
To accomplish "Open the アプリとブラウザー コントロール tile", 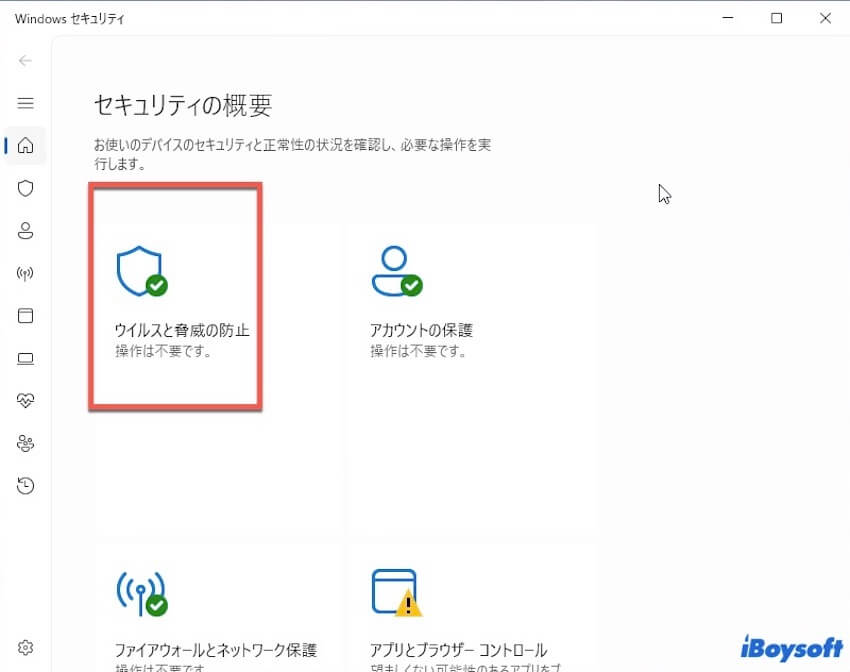I will pos(459,650).
